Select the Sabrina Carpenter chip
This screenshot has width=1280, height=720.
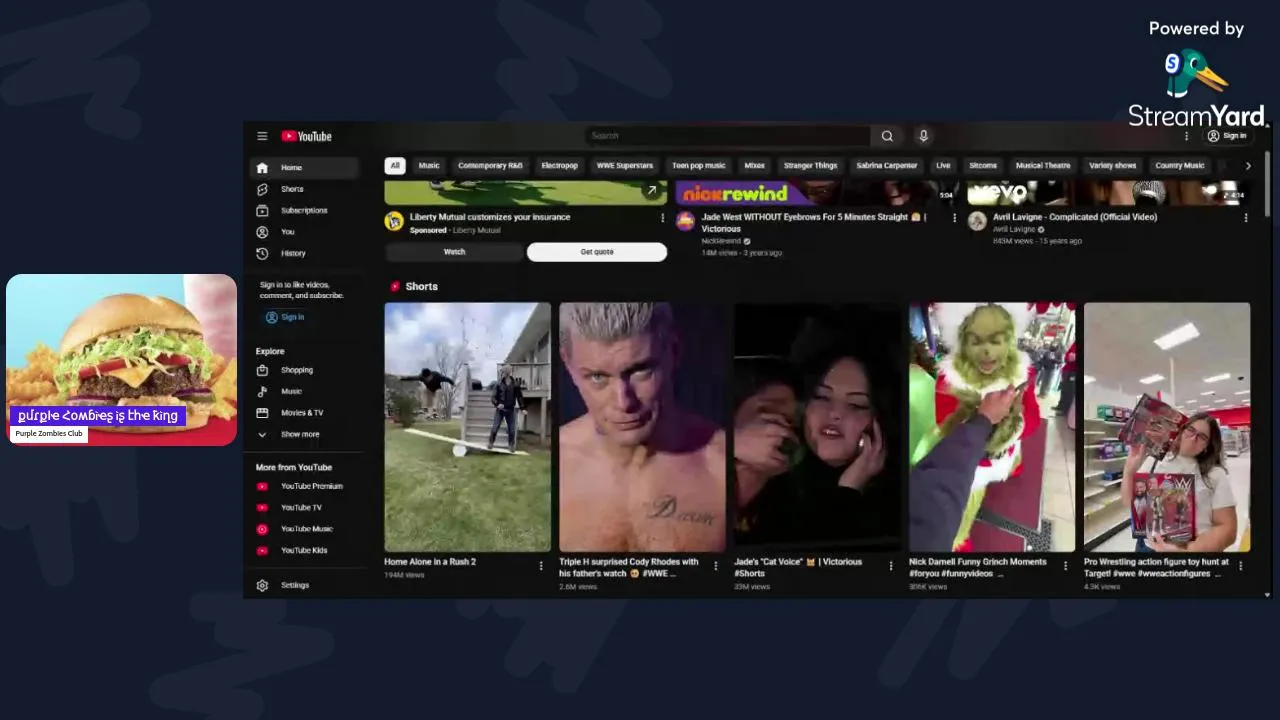pyautogui.click(x=887, y=166)
